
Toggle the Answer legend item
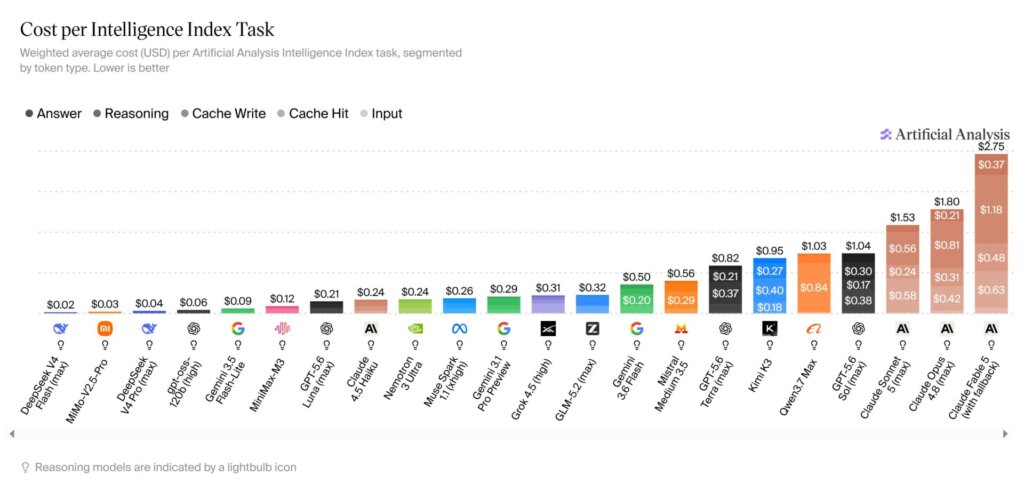(x=54, y=114)
